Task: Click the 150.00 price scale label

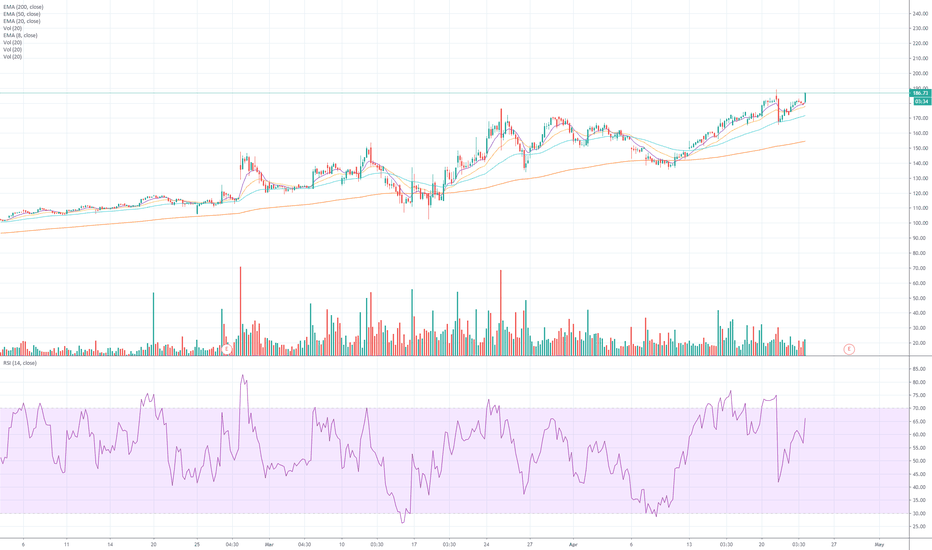Action: coord(921,148)
